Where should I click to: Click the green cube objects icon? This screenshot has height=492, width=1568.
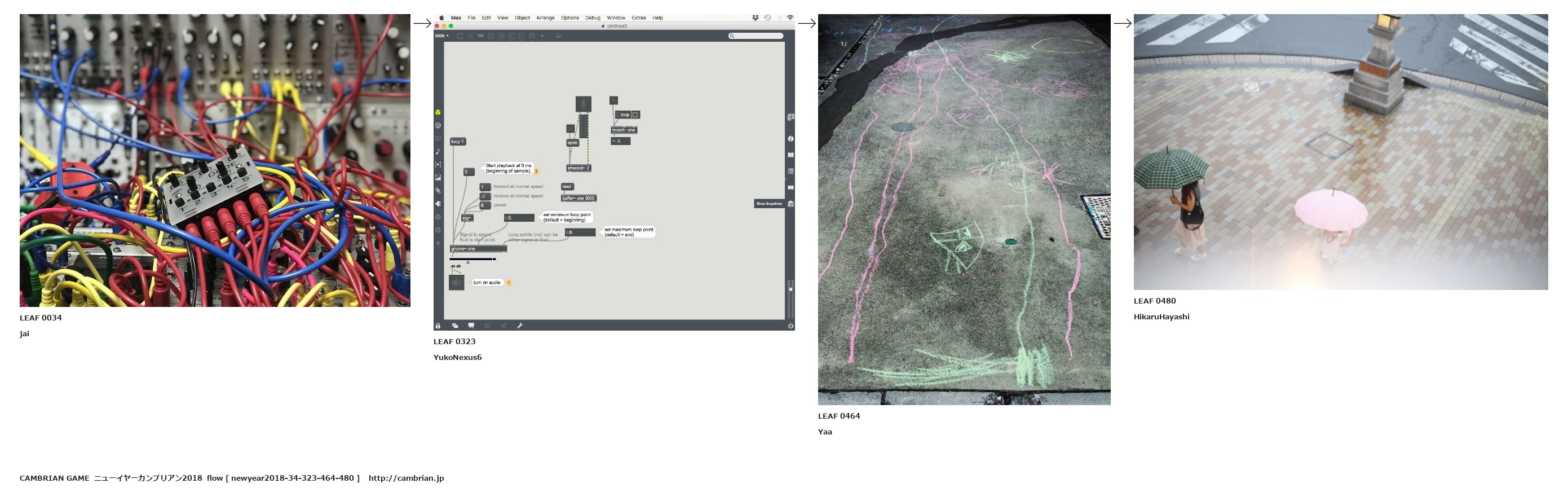coord(438,112)
